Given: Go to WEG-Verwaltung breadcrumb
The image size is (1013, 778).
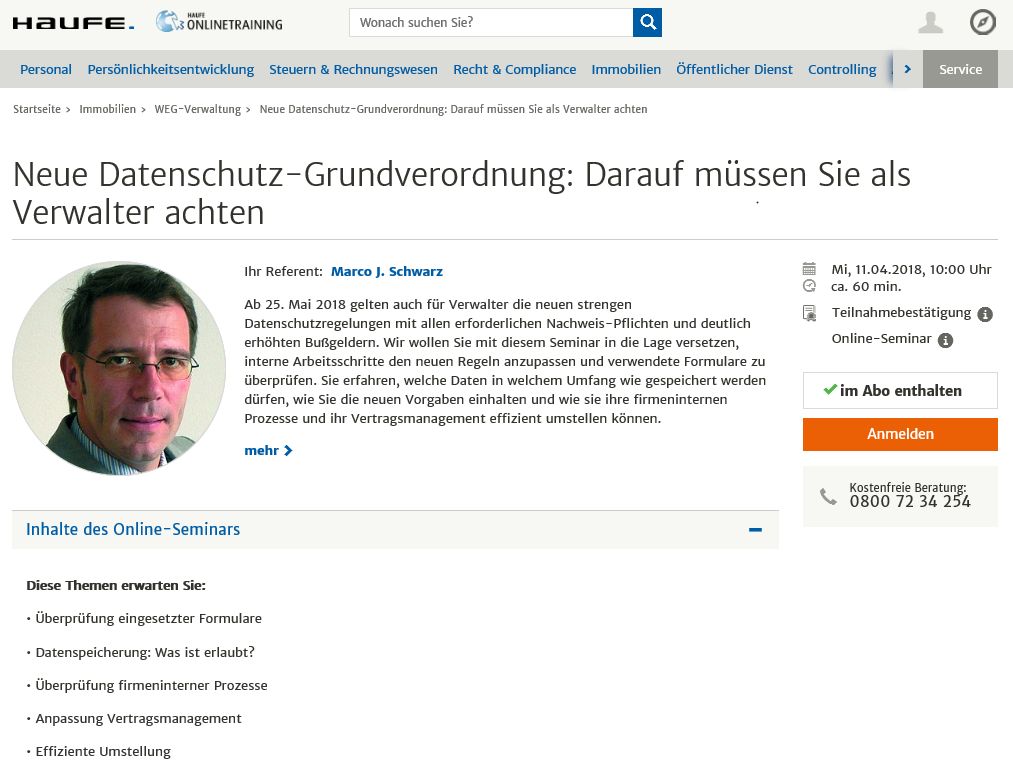Looking at the screenshot, I should [x=197, y=109].
